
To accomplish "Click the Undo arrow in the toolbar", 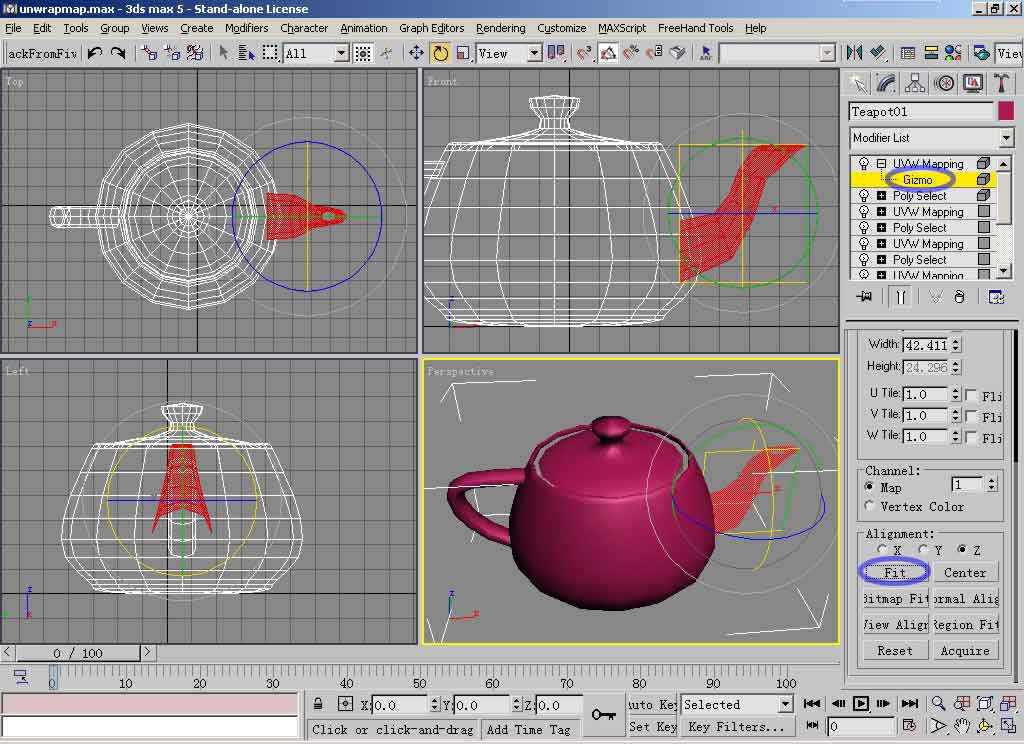I will [x=95, y=53].
